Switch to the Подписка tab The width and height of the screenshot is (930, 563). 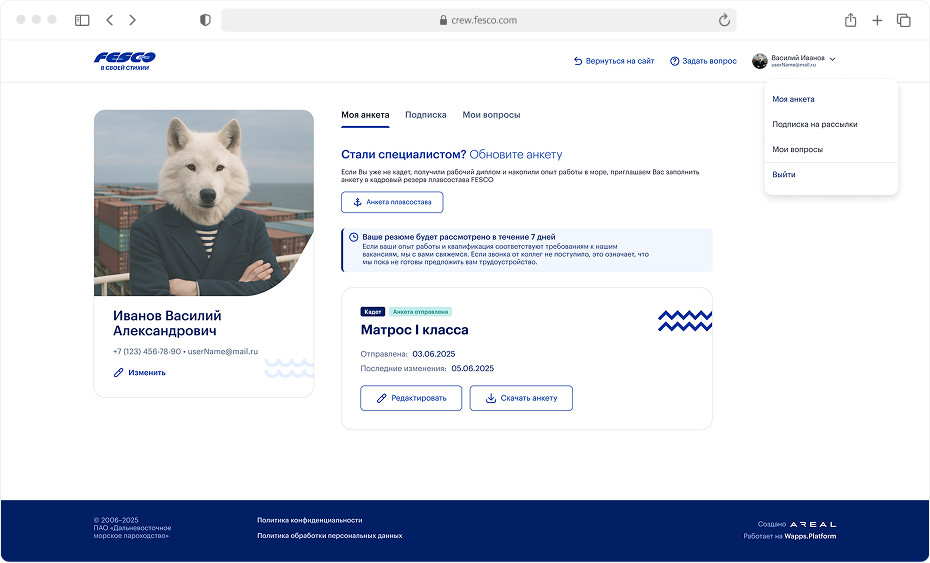[x=425, y=115]
